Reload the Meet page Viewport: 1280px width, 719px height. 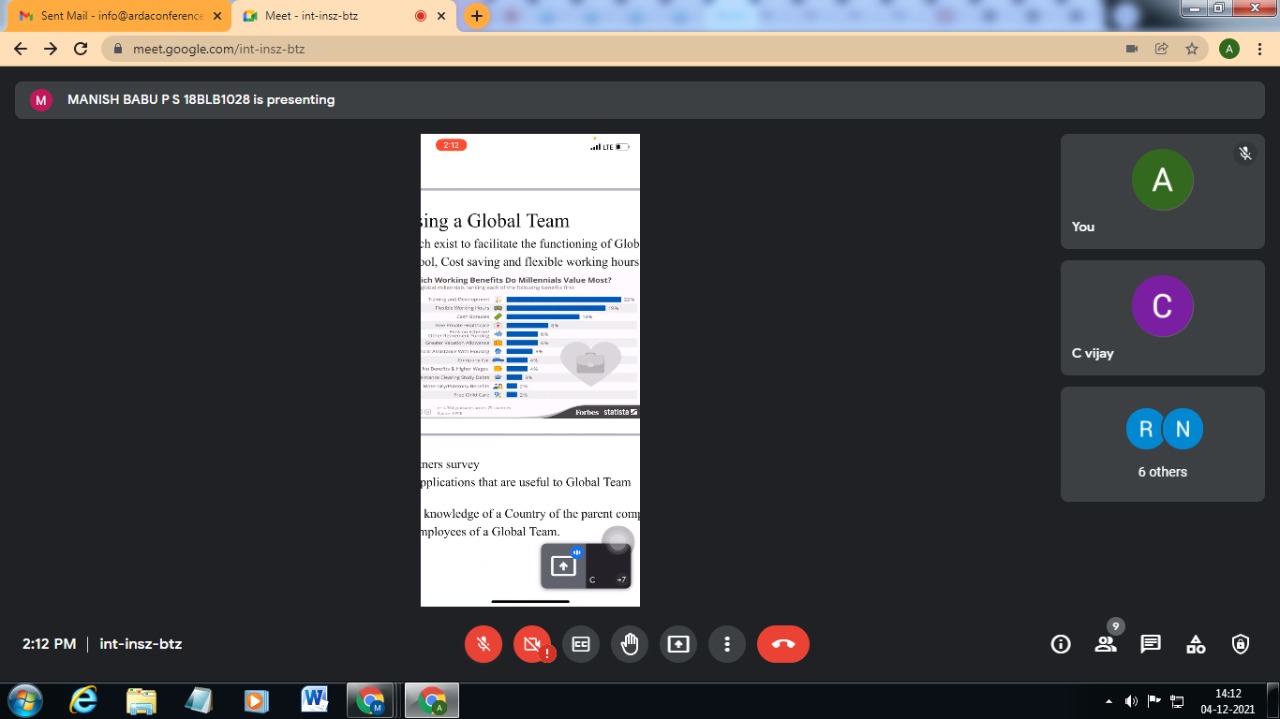[81, 48]
